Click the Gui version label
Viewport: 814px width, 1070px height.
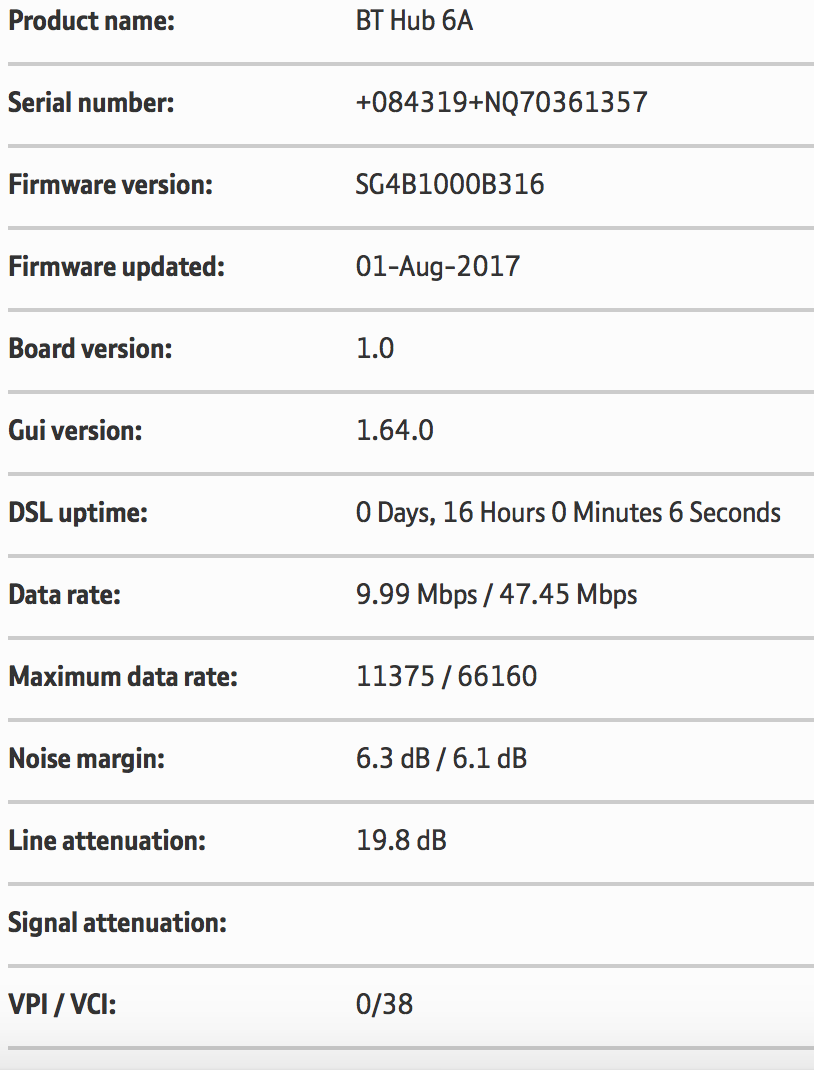(x=75, y=431)
